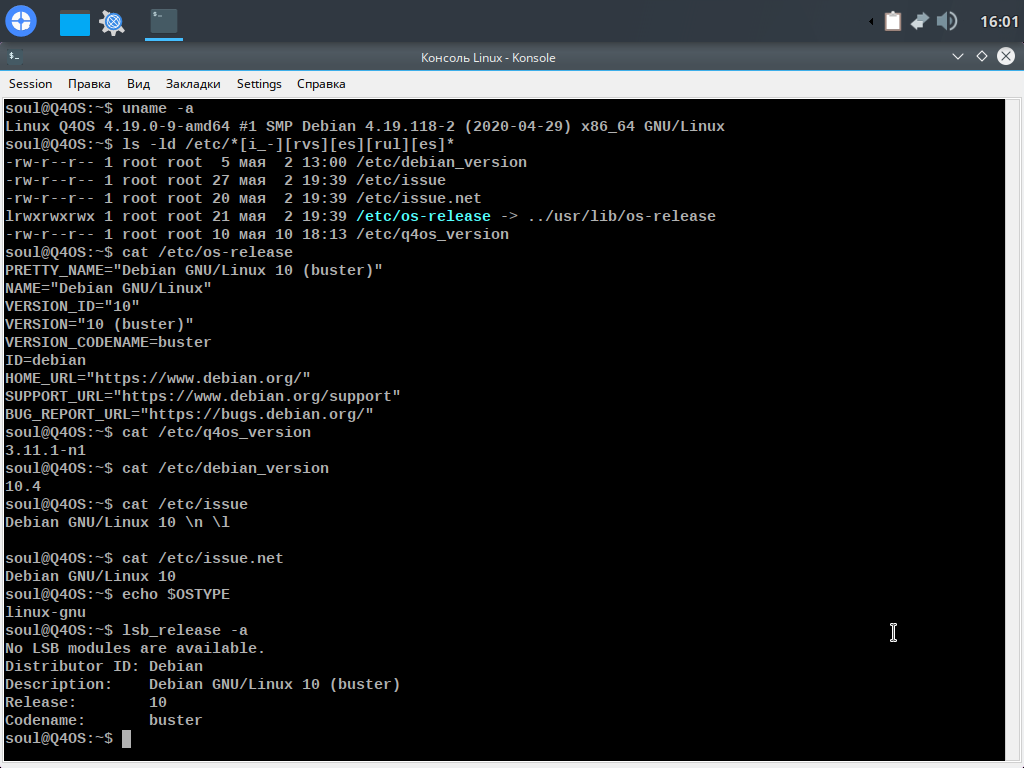Image resolution: width=1024 pixels, height=768 pixels.
Task: Launch the web browser taskbar icon
Action: click(112, 22)
